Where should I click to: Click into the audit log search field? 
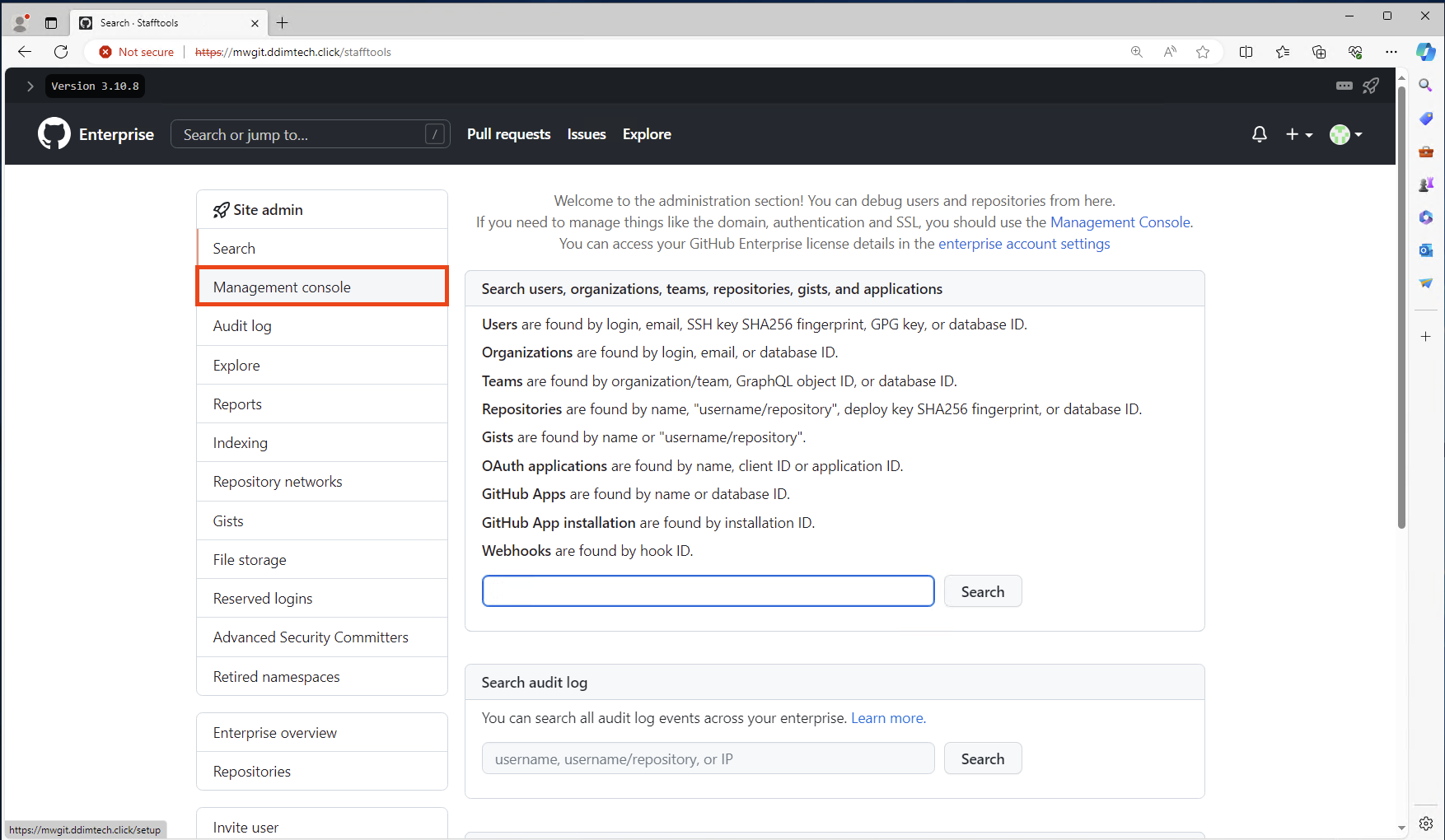[x=708, y=758]
